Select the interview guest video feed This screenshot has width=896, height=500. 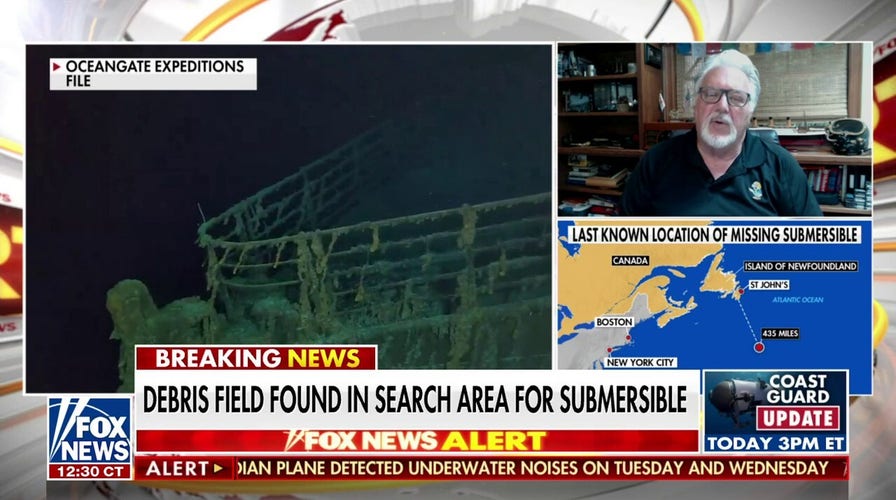pyautogui.click(x=715, y=130)
